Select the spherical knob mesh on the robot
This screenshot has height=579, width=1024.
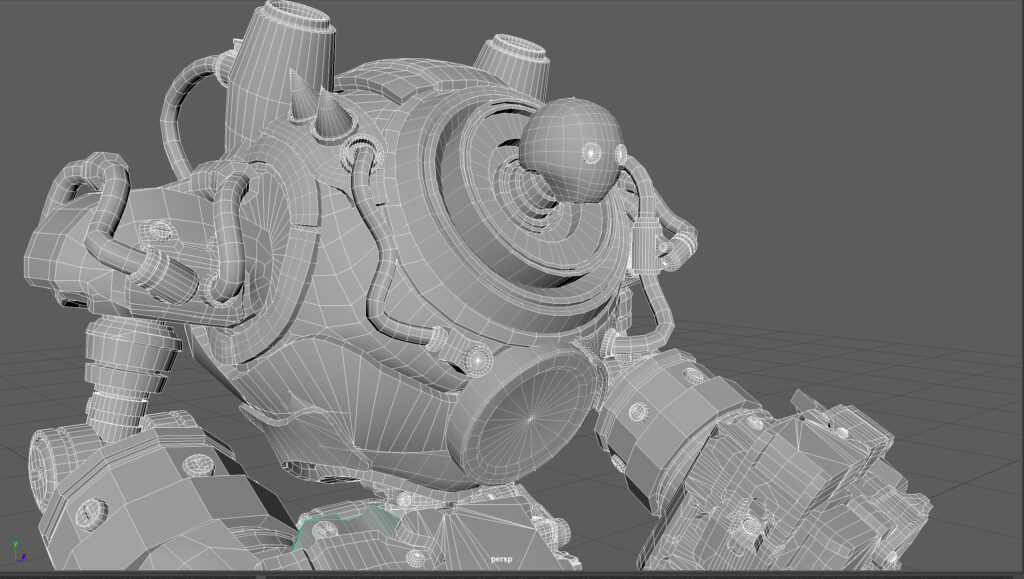(571, 150)
